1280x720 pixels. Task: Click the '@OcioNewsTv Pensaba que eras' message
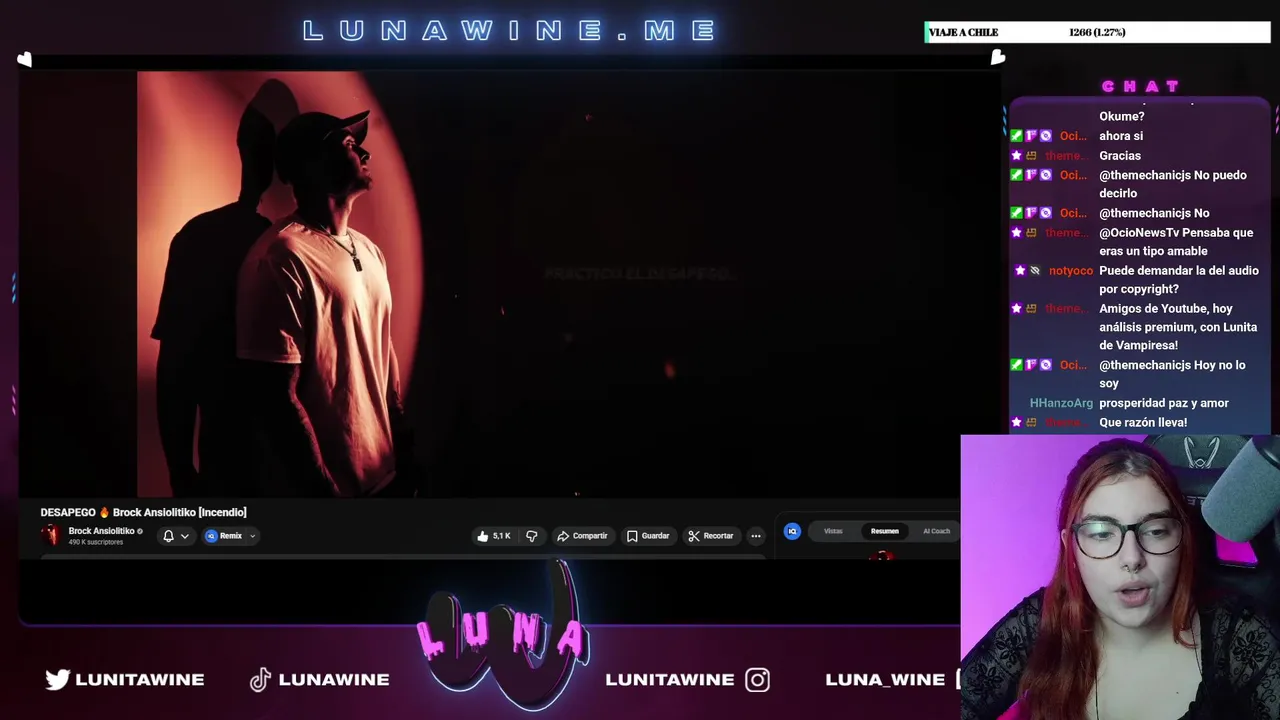pyautogui.click(x=1176, y=242)
